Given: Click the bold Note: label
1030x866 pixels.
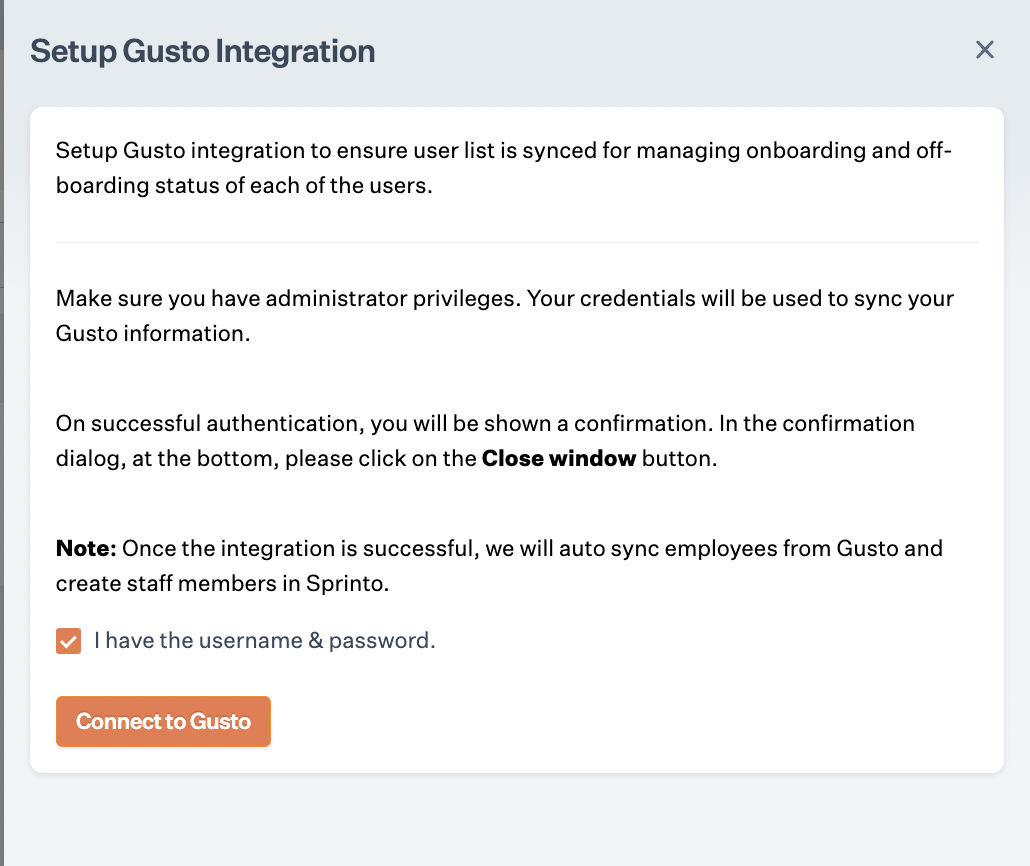Looking at the screenshot, I should (86, 548).
